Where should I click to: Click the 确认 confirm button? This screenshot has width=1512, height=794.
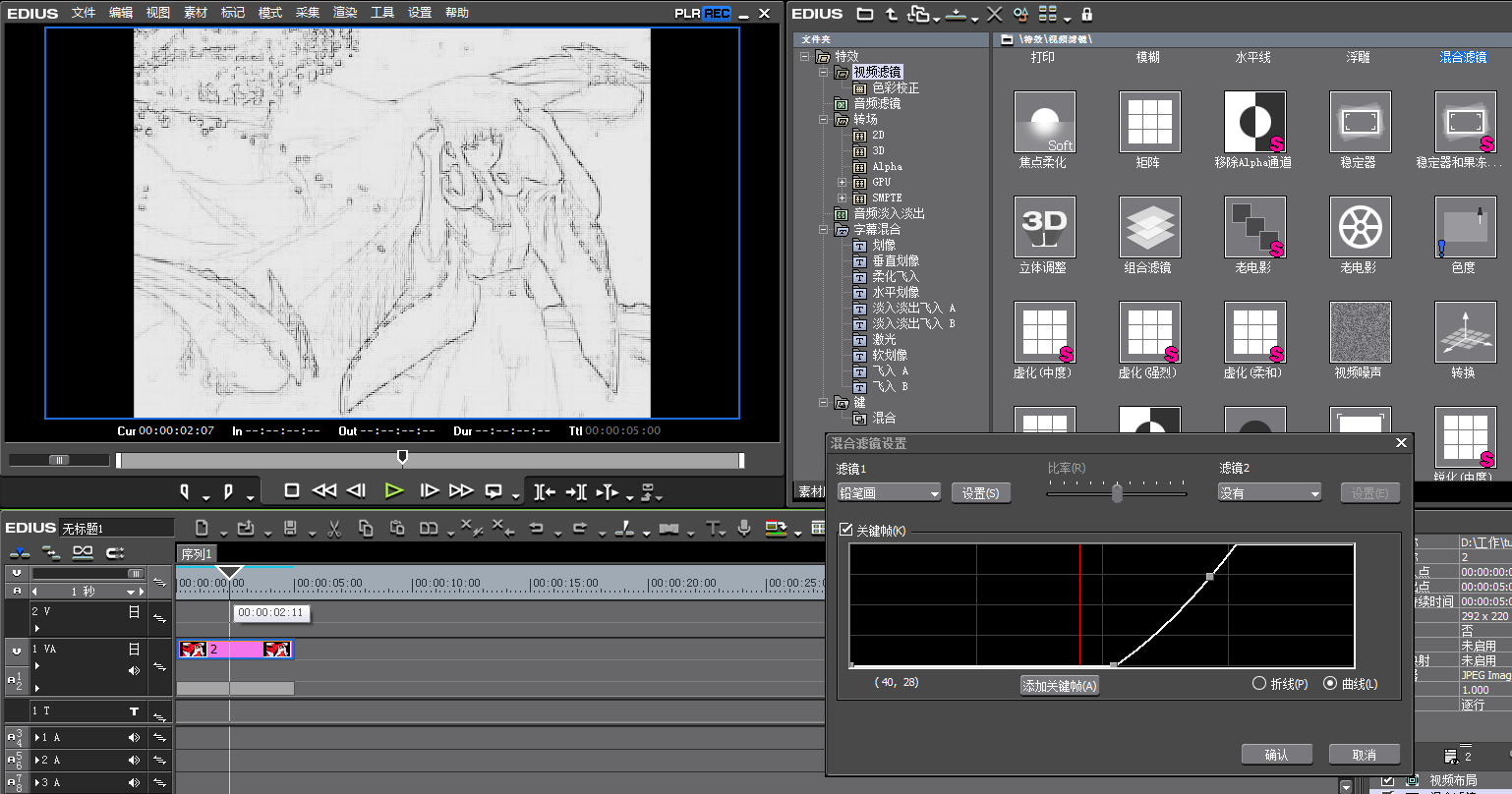pos(1276,755)
